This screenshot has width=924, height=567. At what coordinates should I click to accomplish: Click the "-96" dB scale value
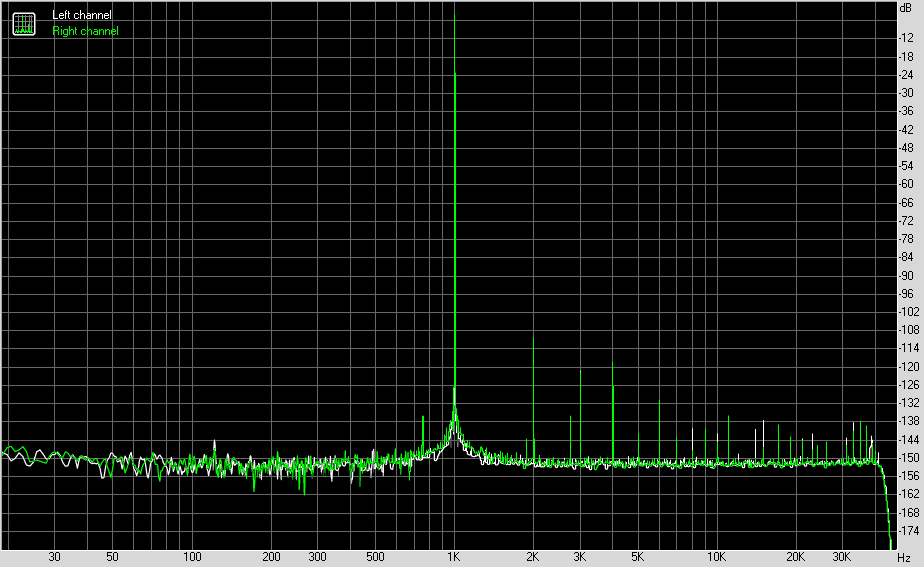pyautogui.click(x=906, y=294)
